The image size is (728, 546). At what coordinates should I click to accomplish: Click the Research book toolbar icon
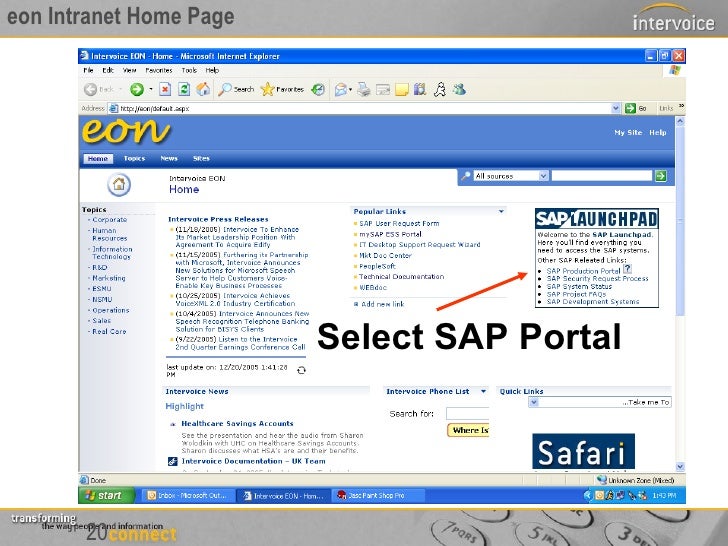pos(420,89)
